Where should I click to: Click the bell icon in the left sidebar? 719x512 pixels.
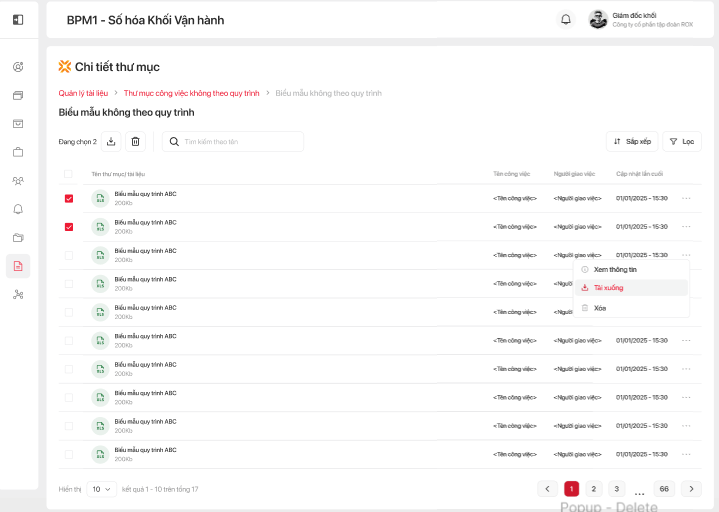point(18,209)
